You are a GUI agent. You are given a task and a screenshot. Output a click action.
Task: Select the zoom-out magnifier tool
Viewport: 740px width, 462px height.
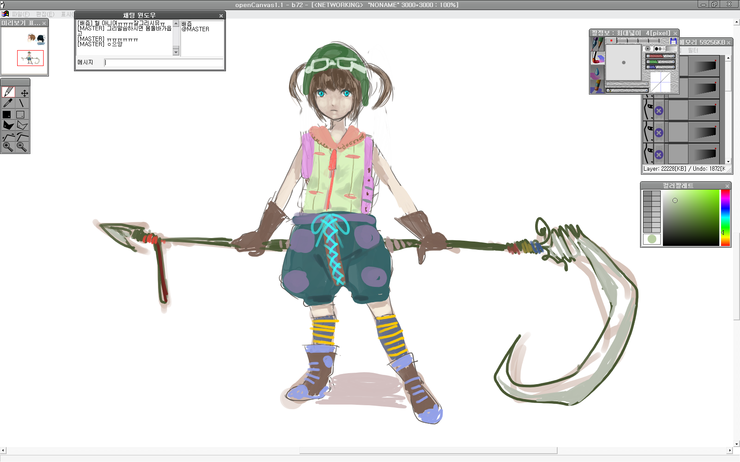pyautogui.click(x=22, y=147)
